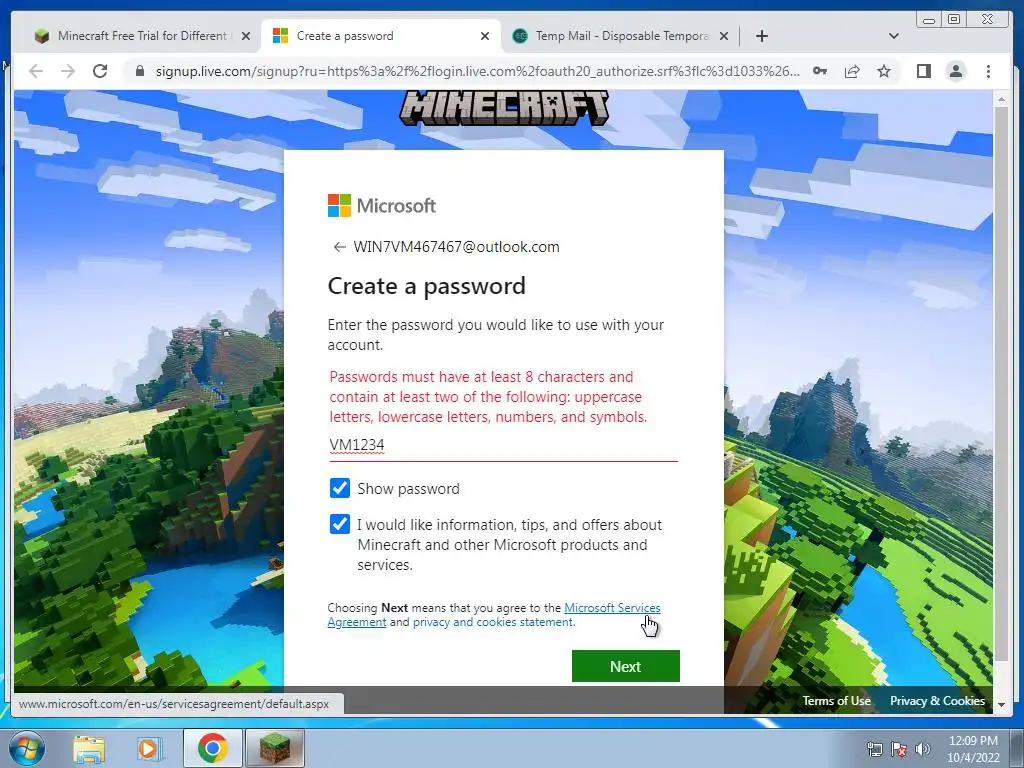Open the saved passwords key icon
This screenshot has height=768, width=1024.
click(820, 71)
